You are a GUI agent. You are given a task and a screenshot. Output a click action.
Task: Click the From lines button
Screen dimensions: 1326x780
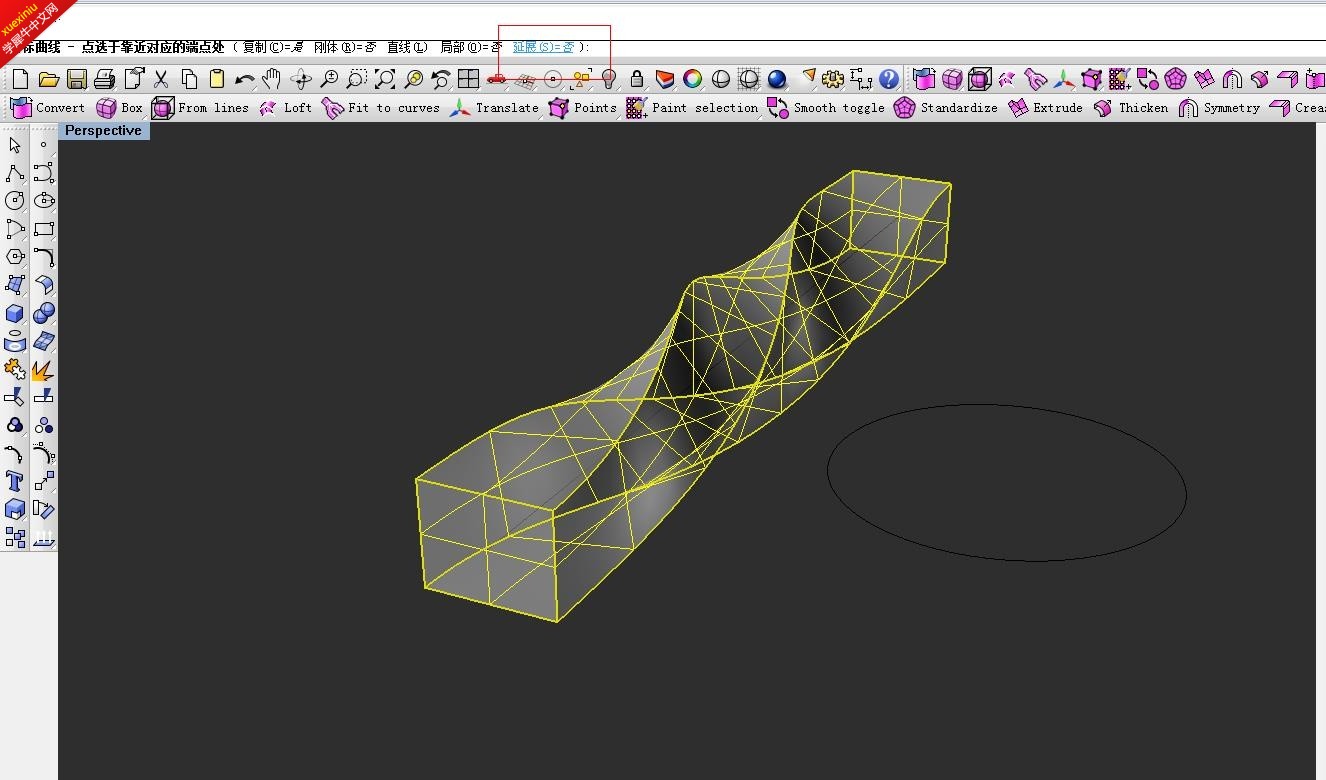[x=200, y=108]
